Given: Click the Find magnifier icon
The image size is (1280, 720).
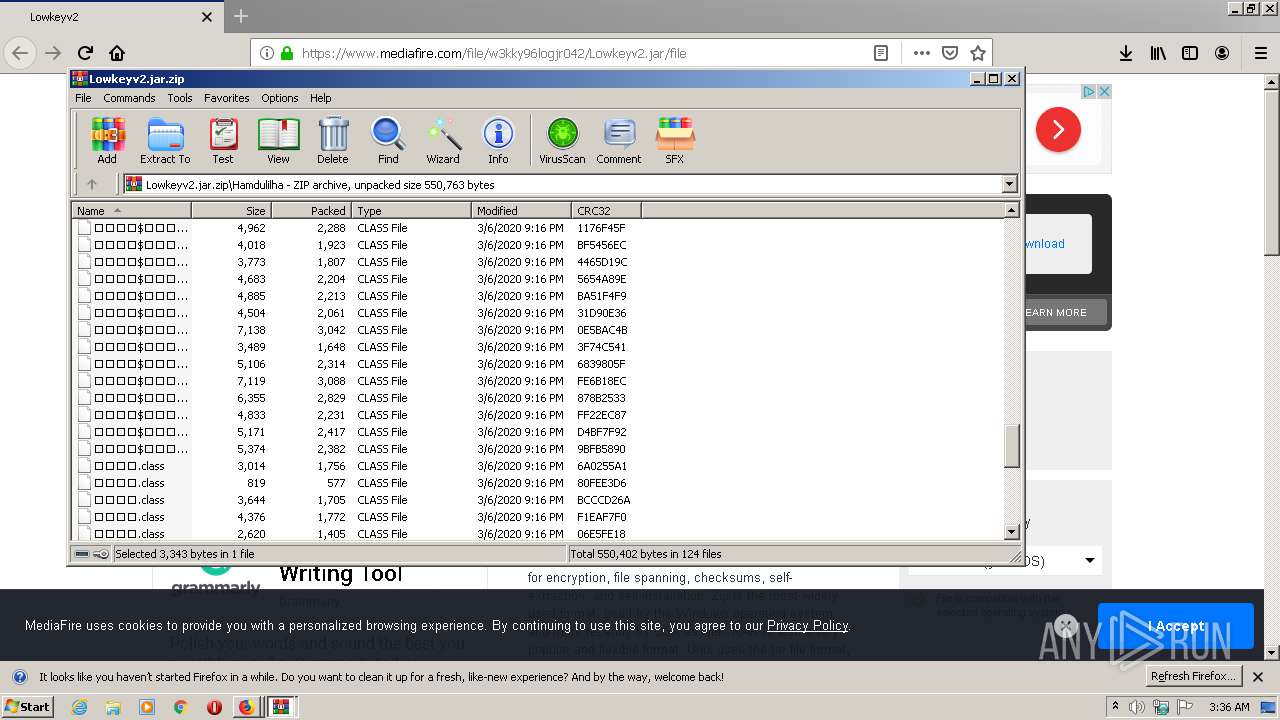Looking at the screenshot, I should (388, 140).
